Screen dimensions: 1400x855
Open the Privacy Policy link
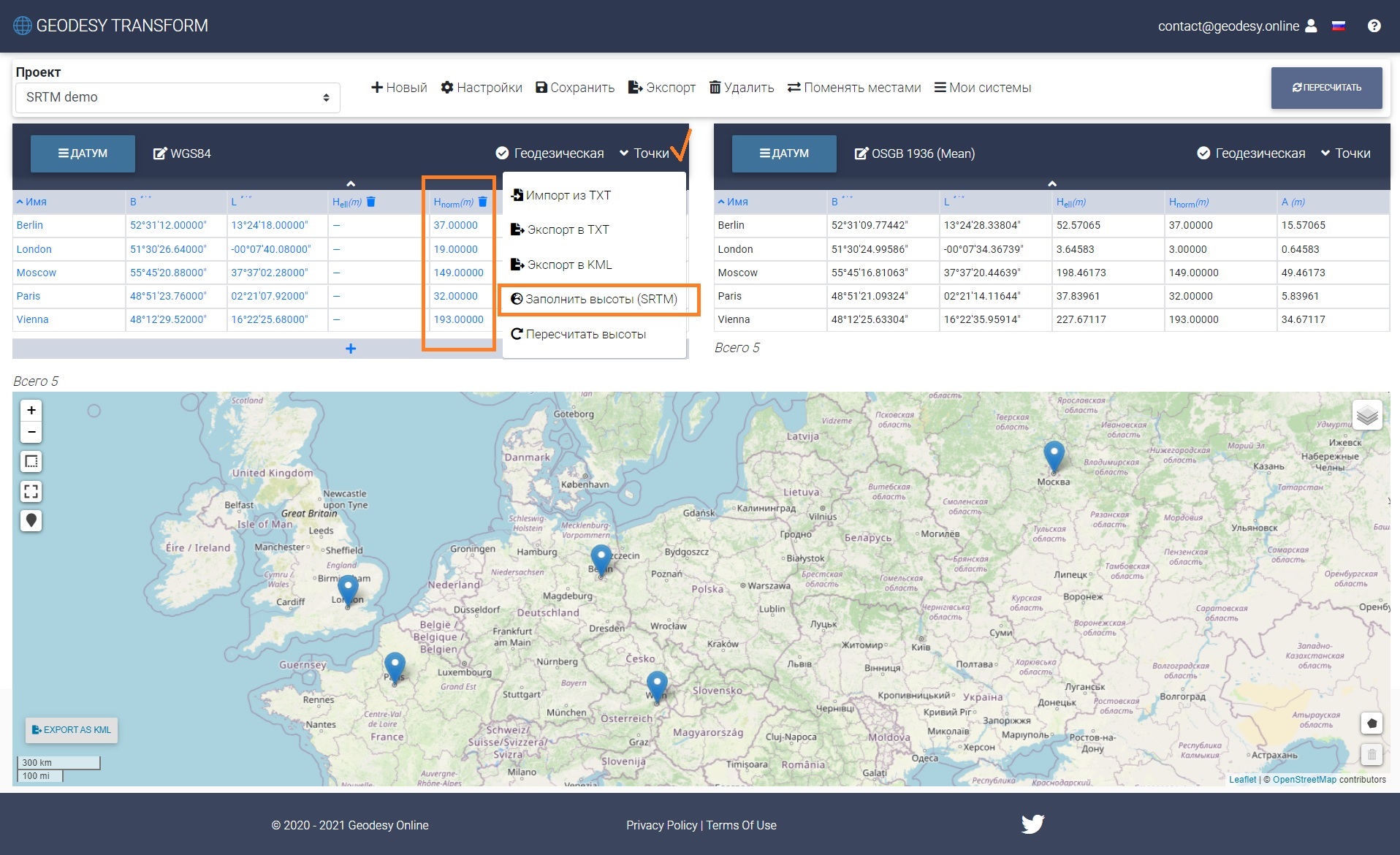pyautogui.click(x=661, y=825)
